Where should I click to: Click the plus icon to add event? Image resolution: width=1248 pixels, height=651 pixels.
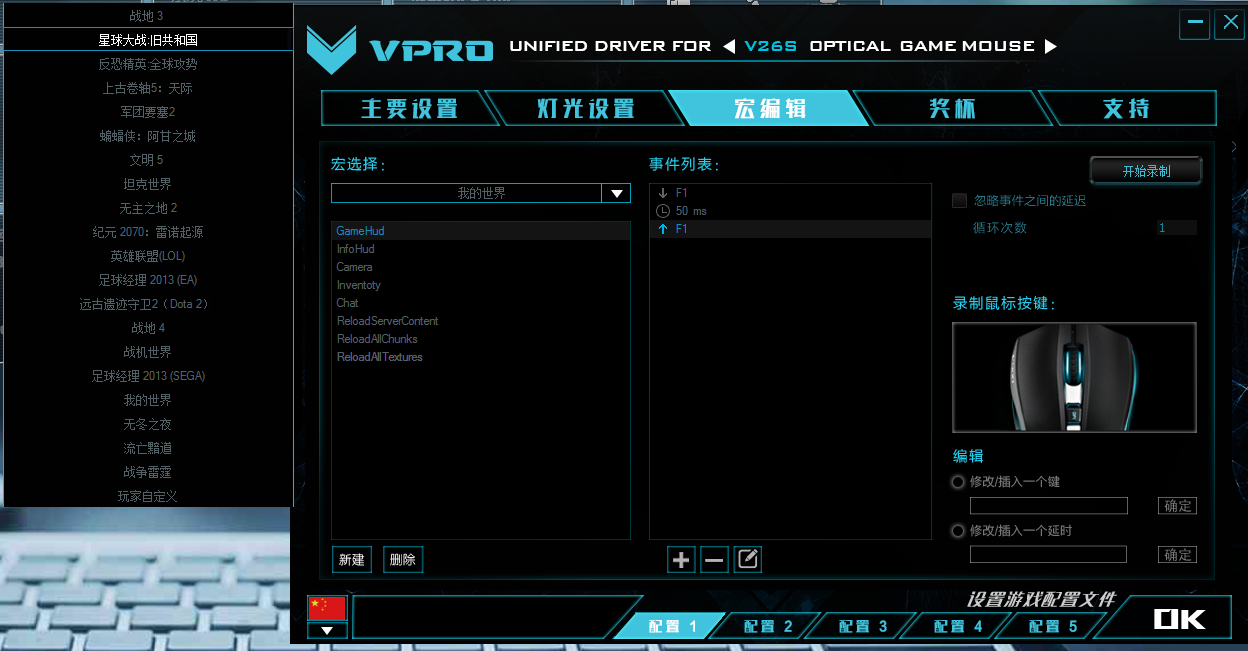pos(681,560)
